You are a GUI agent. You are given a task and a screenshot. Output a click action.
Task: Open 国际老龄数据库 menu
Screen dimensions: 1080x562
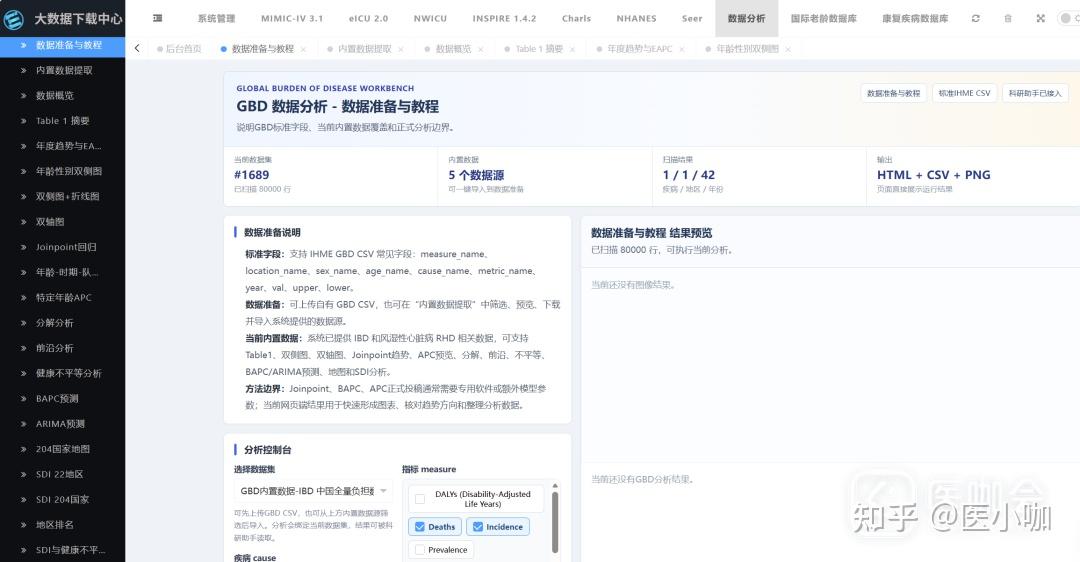point(824,19)
